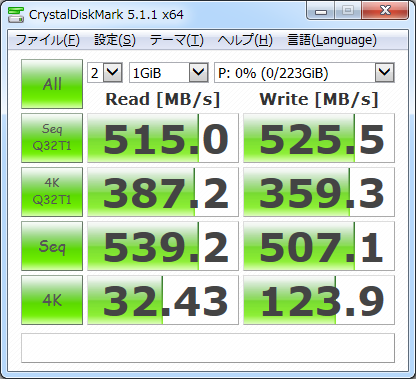Select the Seq Q32T1 read value 515.0

point(163,138)
